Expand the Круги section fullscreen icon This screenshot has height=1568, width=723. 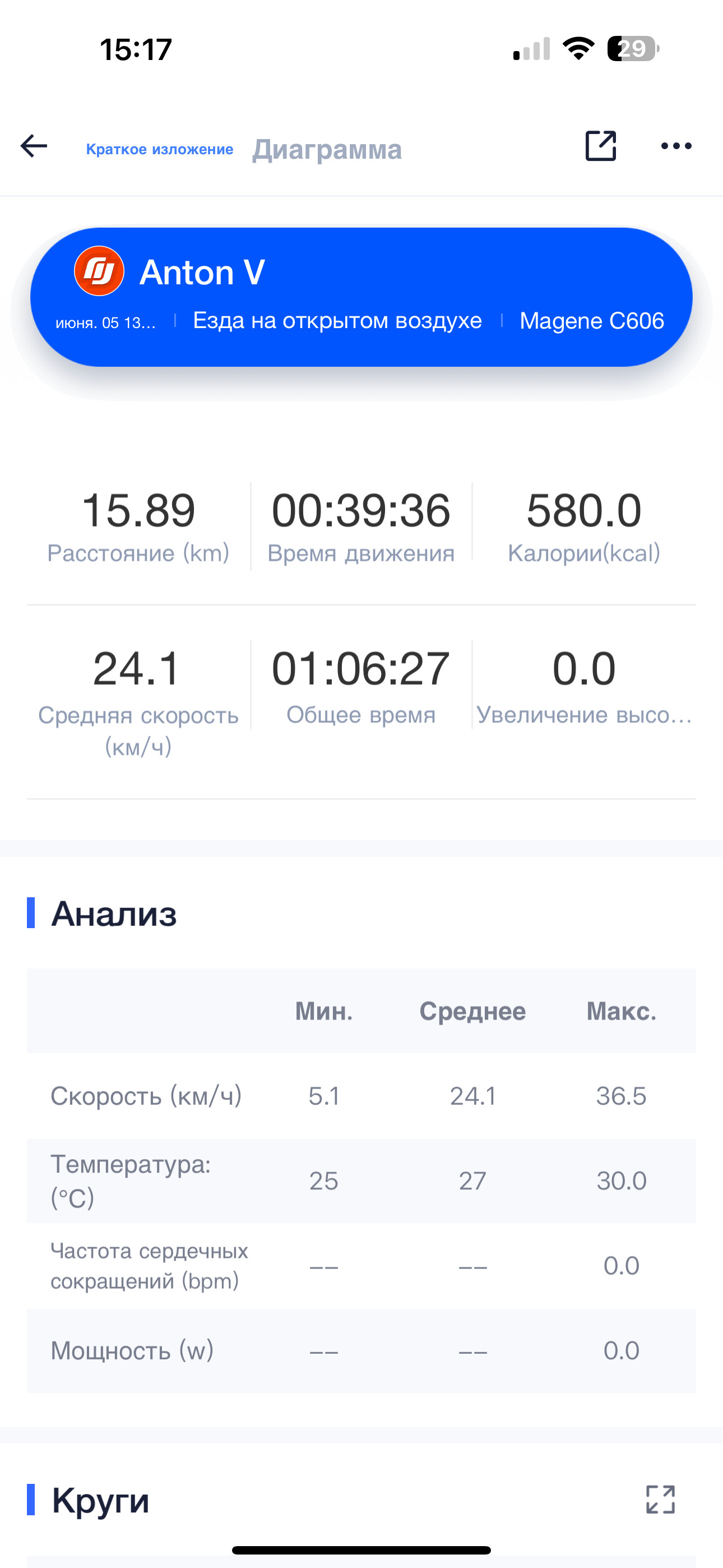click(660, 1499)
